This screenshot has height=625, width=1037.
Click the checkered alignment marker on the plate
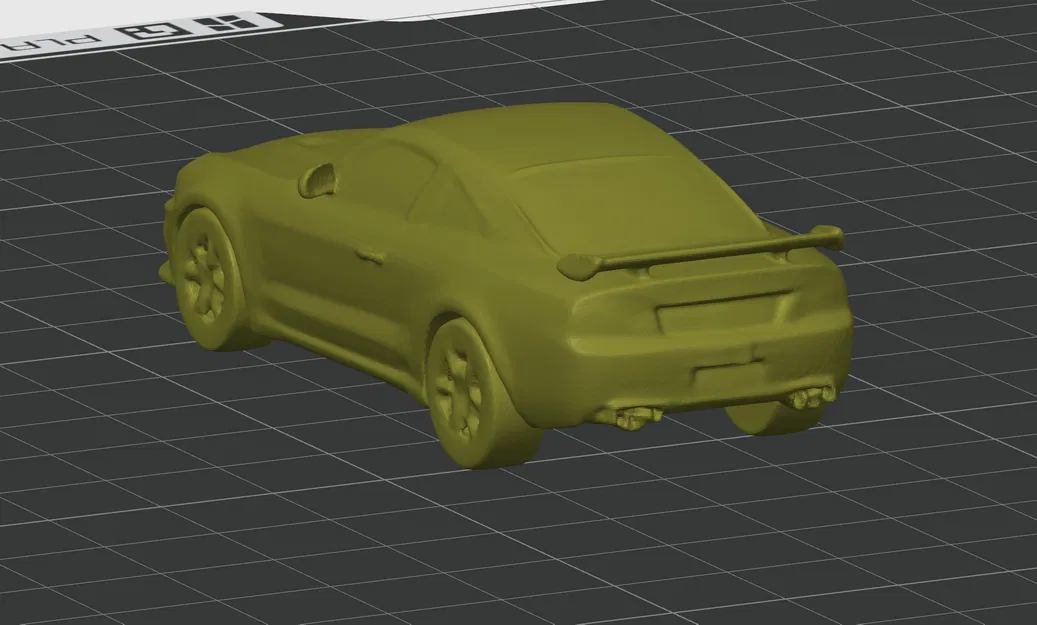click(227, 22)
